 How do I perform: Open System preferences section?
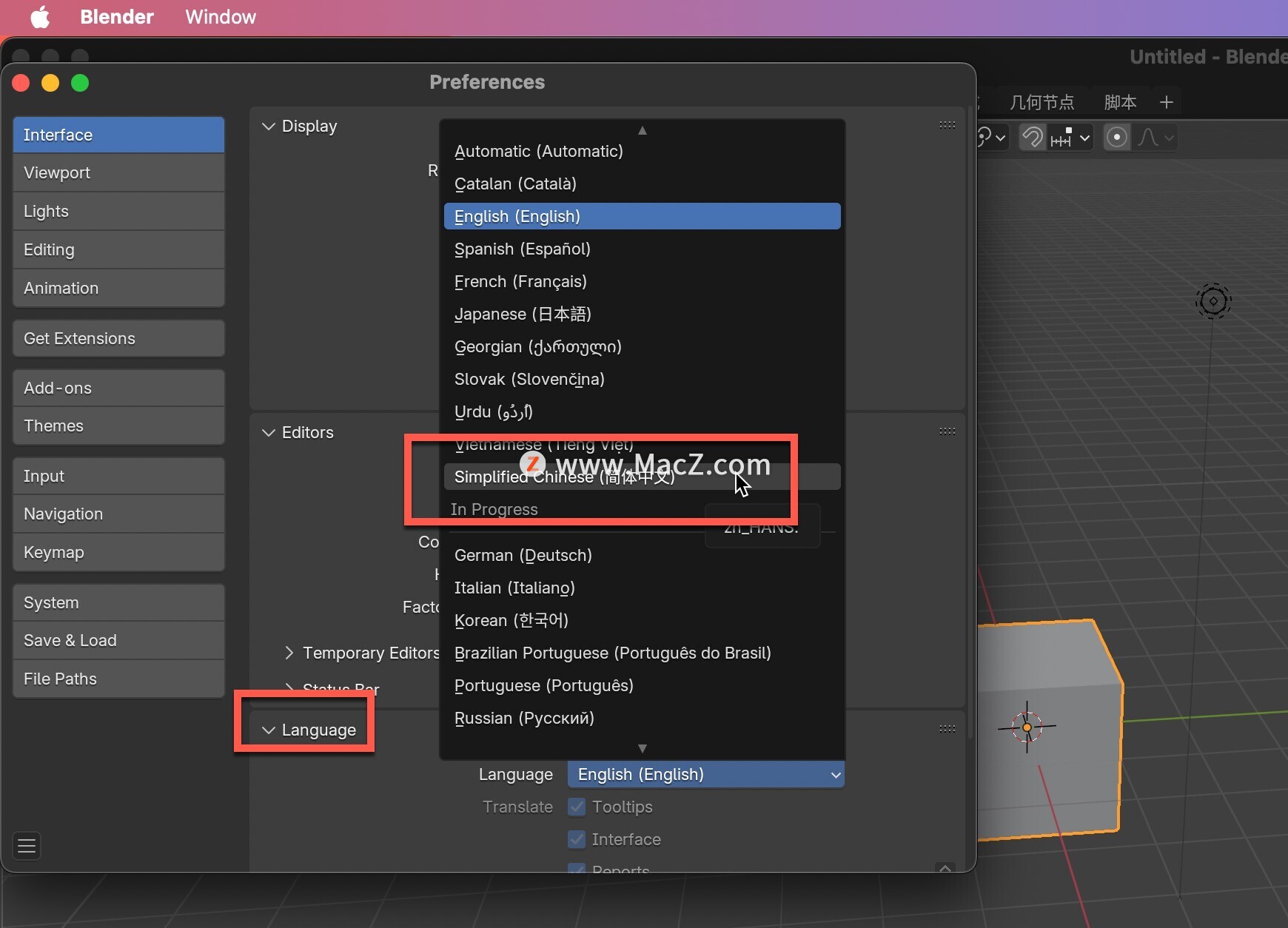(118, 602)
